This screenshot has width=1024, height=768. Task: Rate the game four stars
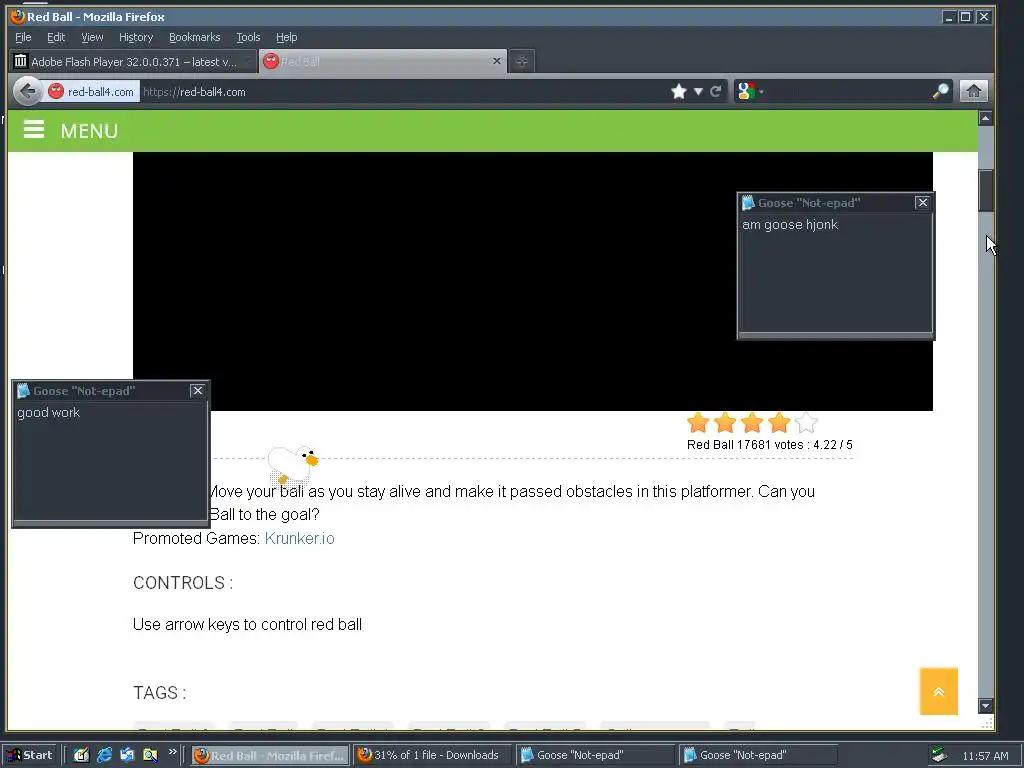click(x=779, y=423)
